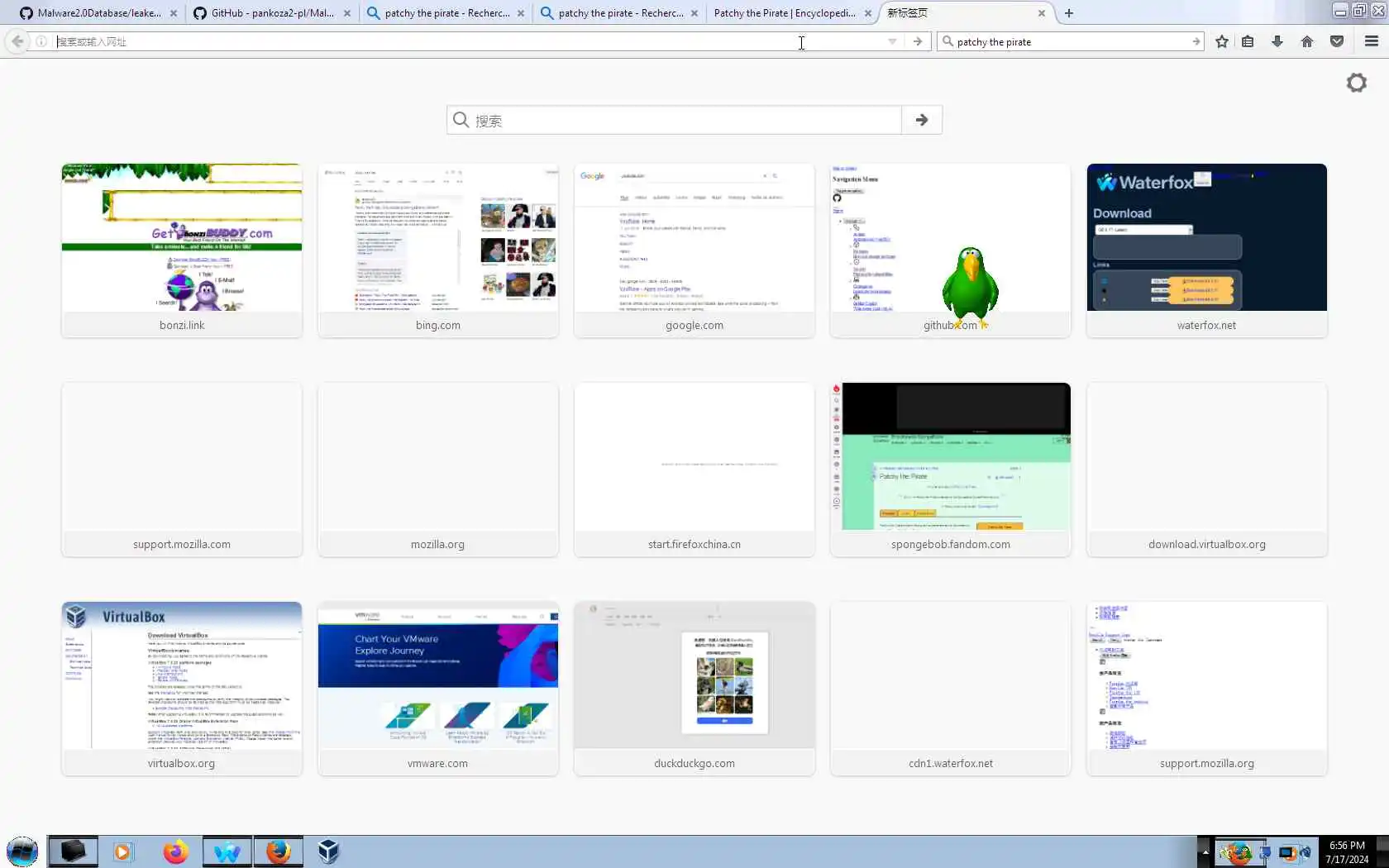Open a new tab with plus button
1389x868 pixels.
1069,13
